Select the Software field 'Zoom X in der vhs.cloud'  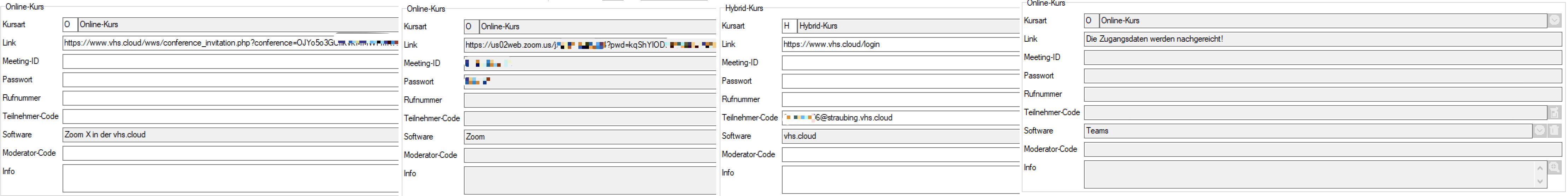click(x=231, y=135)
